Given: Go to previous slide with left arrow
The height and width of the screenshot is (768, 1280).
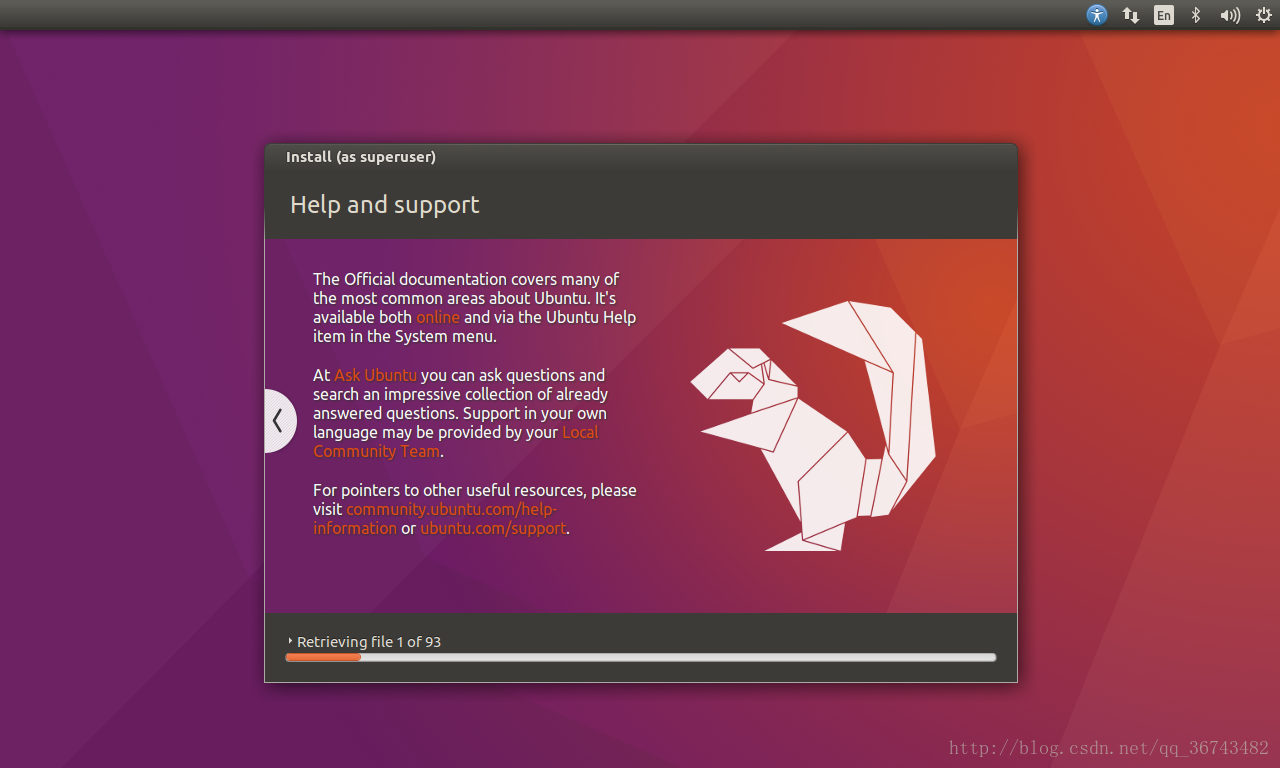Looking at the screenshot, I should (x=279, y=421).
